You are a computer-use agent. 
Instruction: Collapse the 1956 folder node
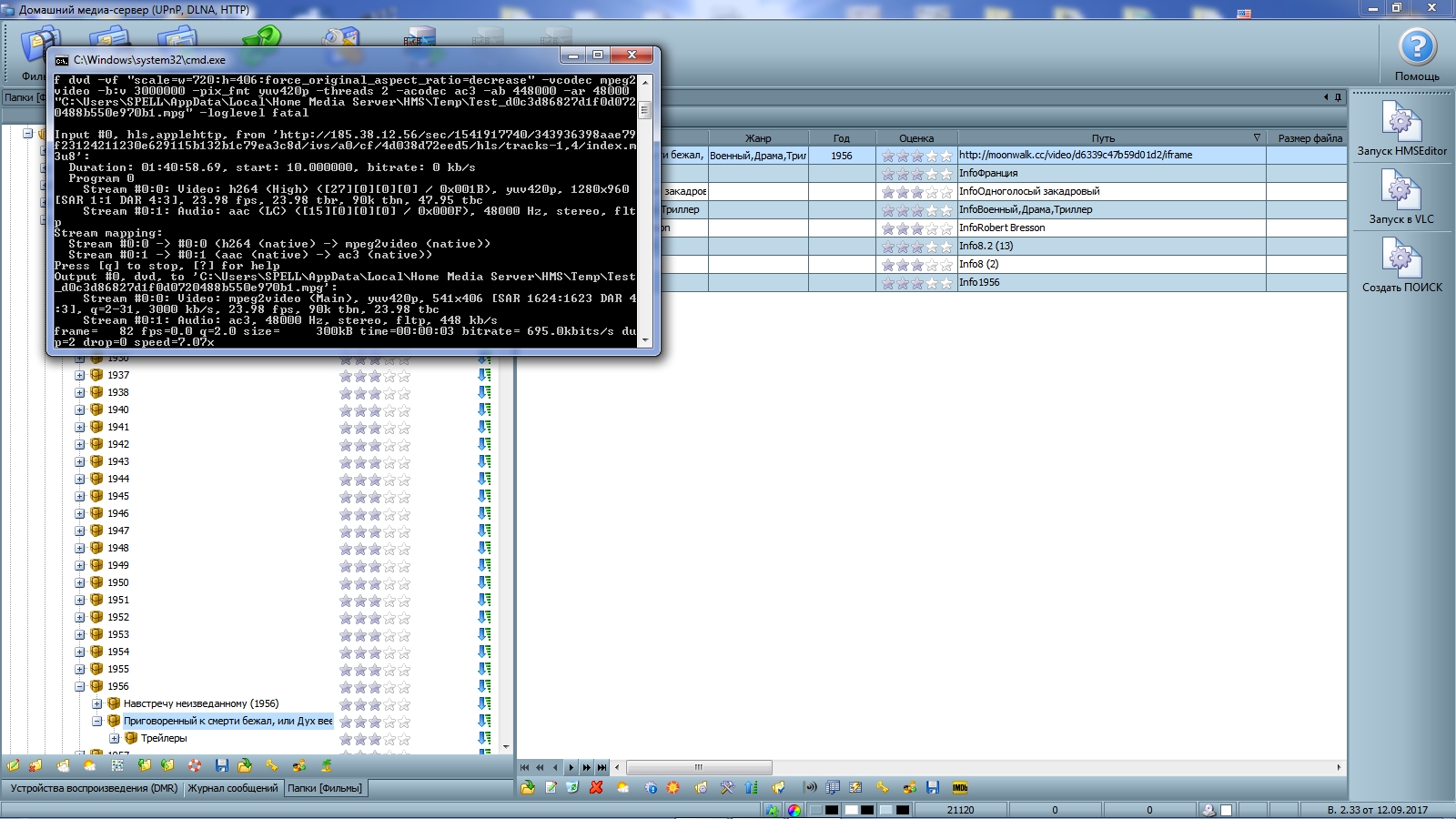pyautogui.click(x=80, y=686)
